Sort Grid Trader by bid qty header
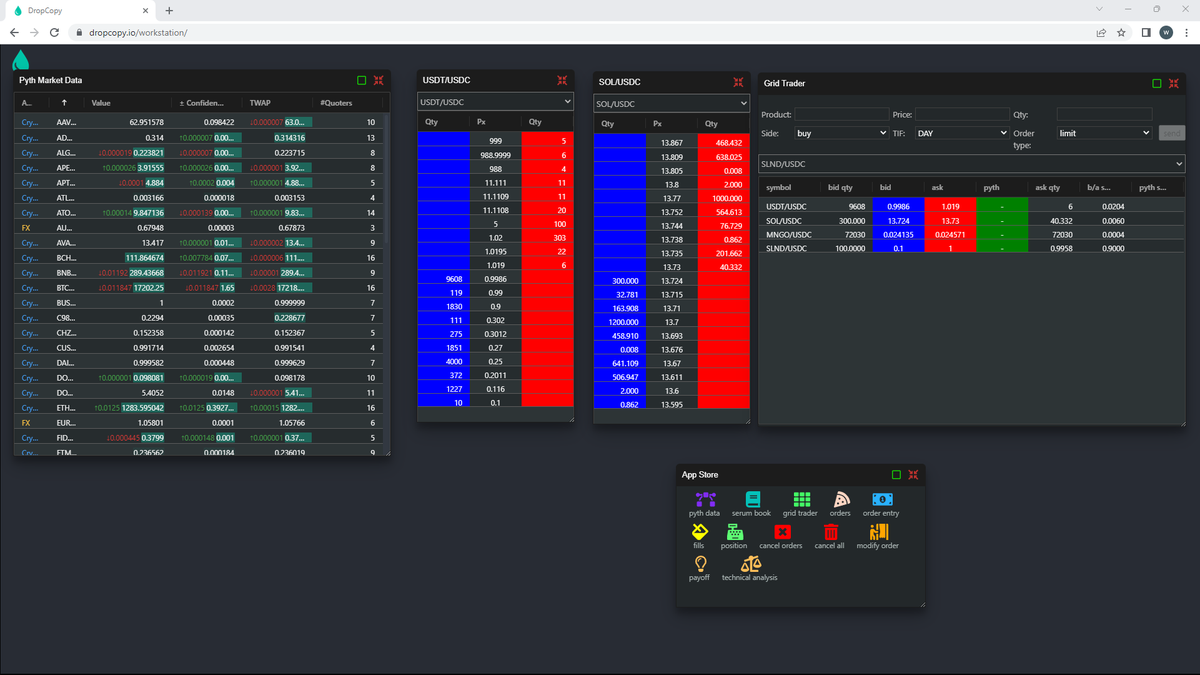Screen dimensions: 1200x675 pos(841,188)
